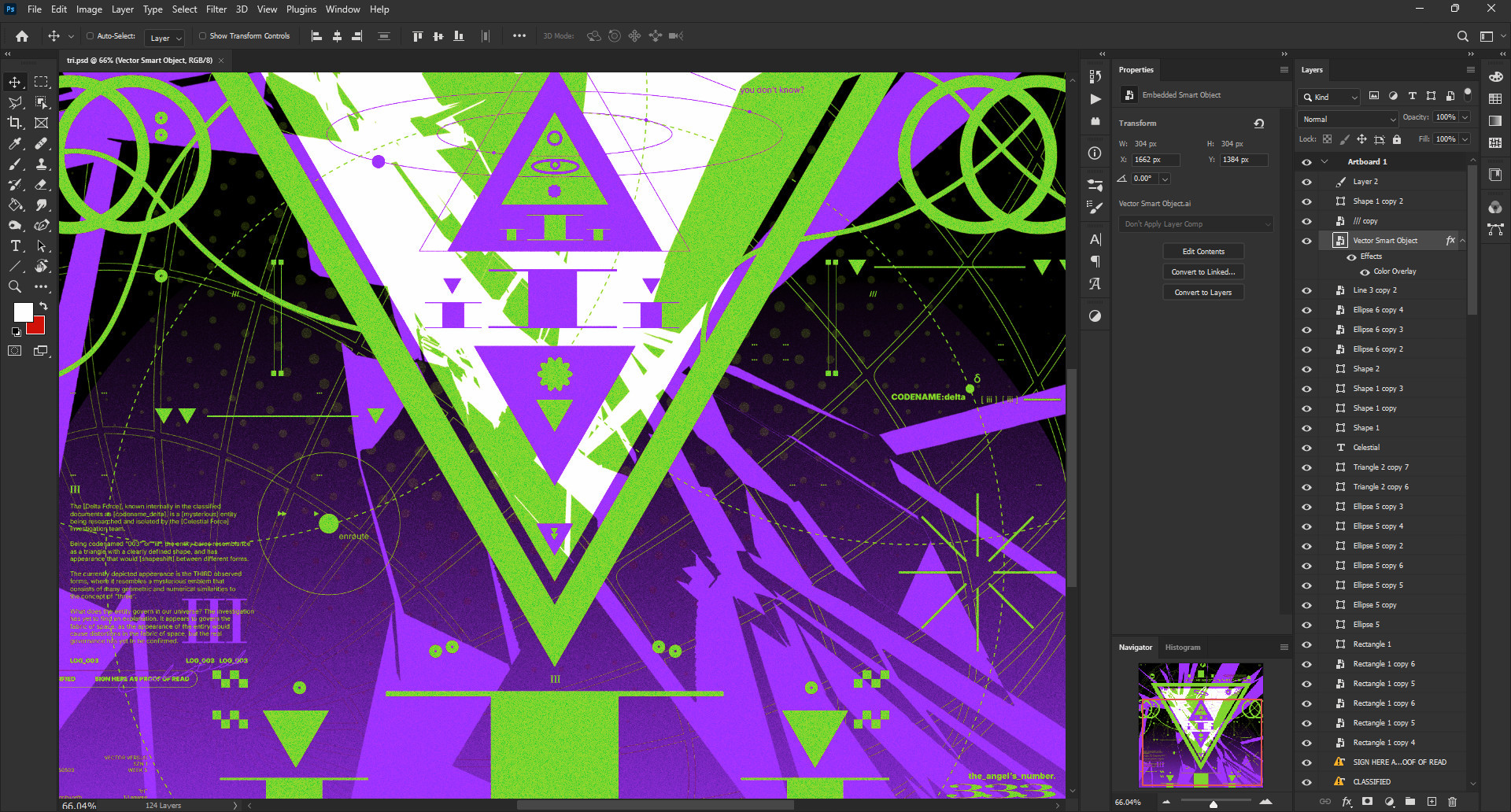The width and height of the screenshot is (1511, 812).
Task: Open the Plugins menu
Action: click(x=301, y=9)
